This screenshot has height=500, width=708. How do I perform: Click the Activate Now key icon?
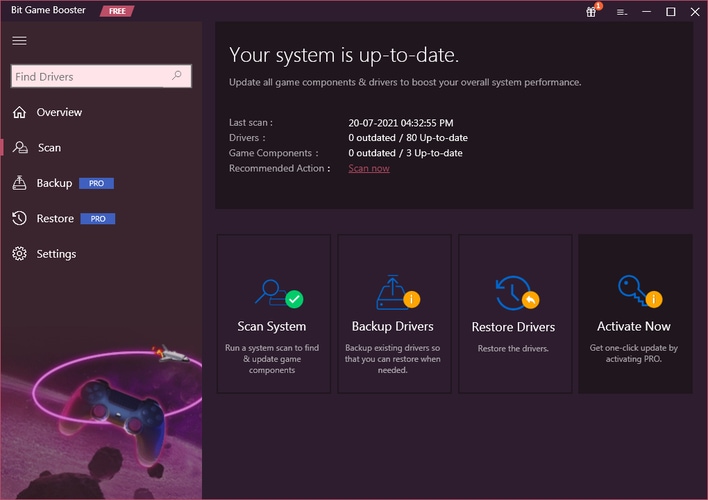[x=634, y=292]
